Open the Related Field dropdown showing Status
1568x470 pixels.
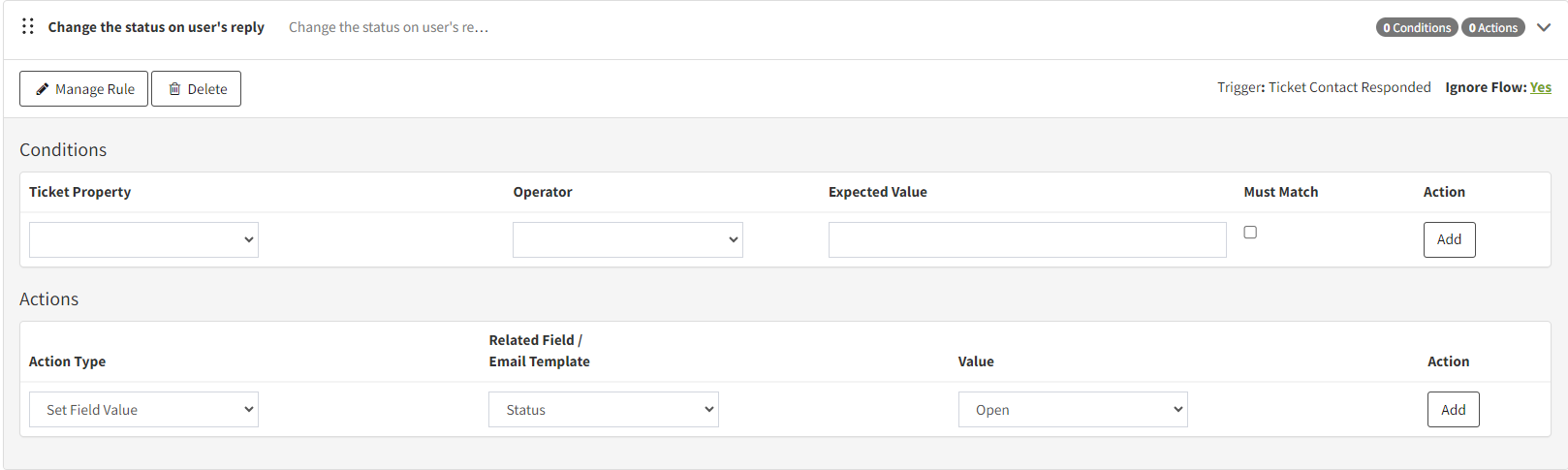click(604, 410)
